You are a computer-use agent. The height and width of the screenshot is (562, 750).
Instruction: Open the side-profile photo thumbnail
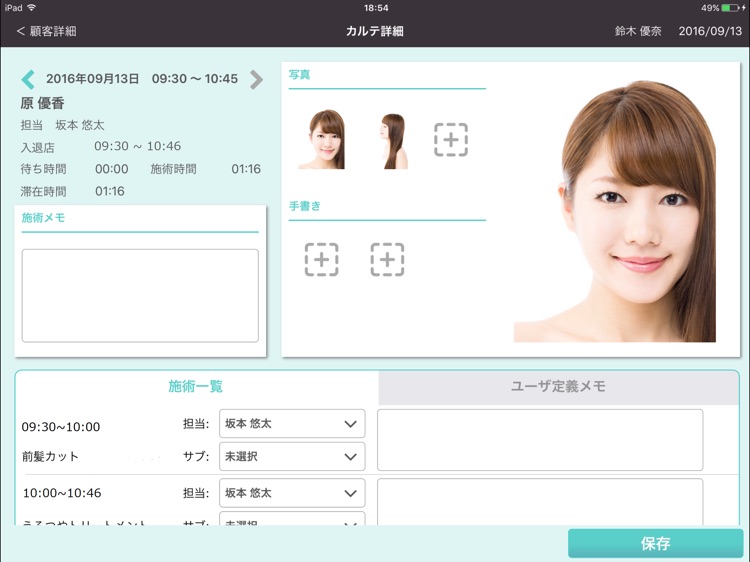pyautogui.click(x=393, y=141)
